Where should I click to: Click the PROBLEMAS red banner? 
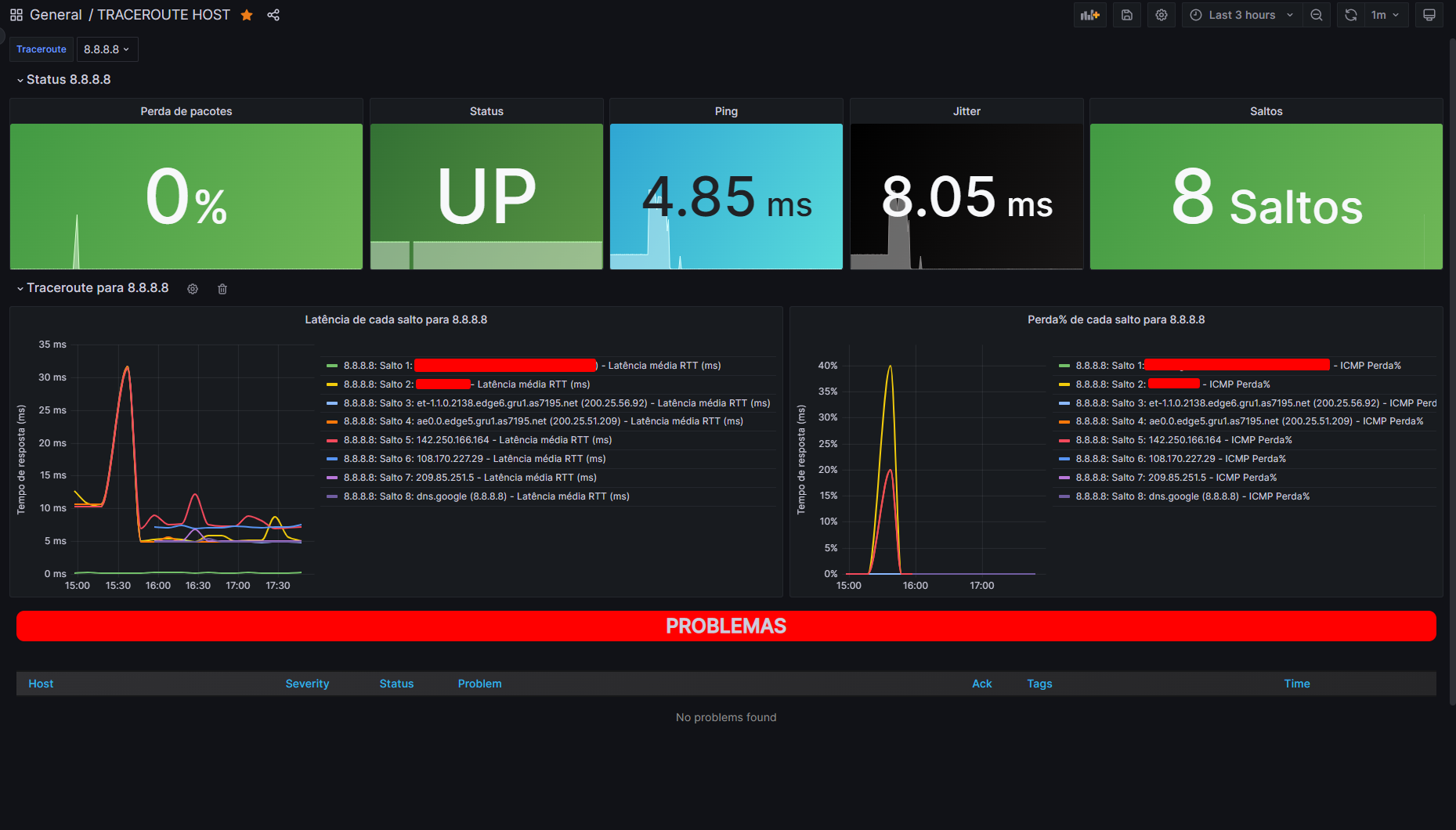(726, 626)
